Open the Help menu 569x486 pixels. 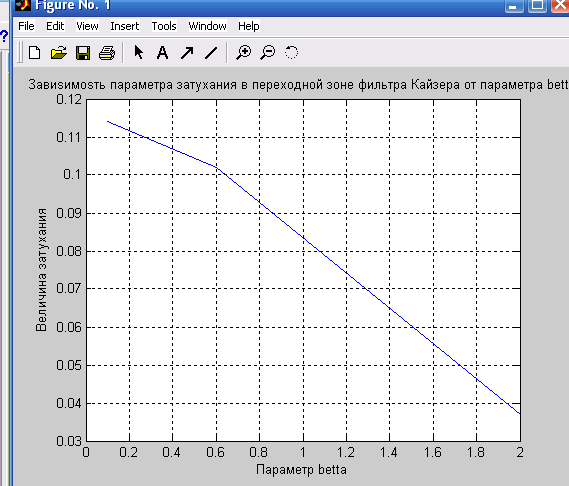pos(249,26)
